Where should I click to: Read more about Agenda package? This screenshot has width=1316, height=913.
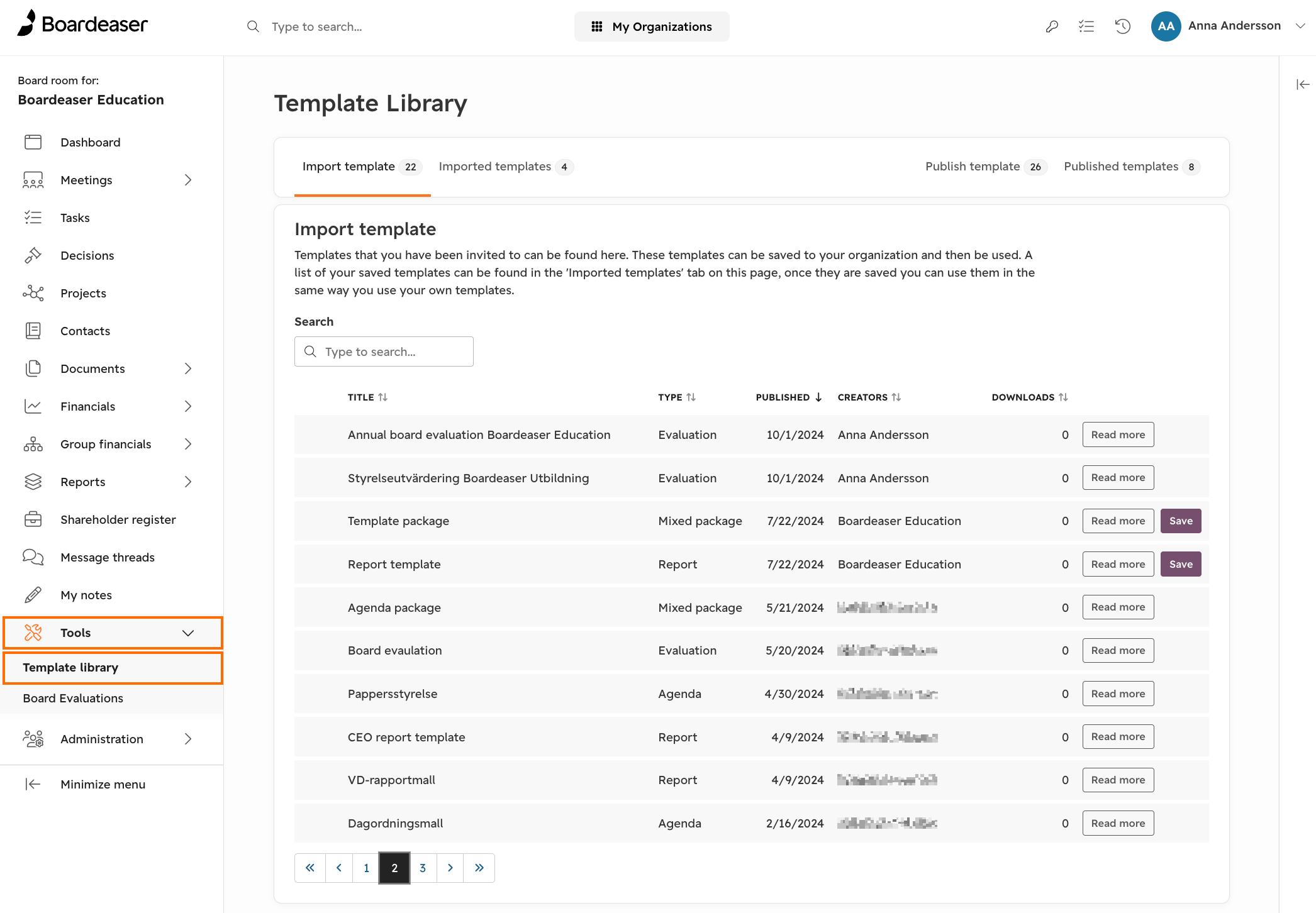(1118, 607)
